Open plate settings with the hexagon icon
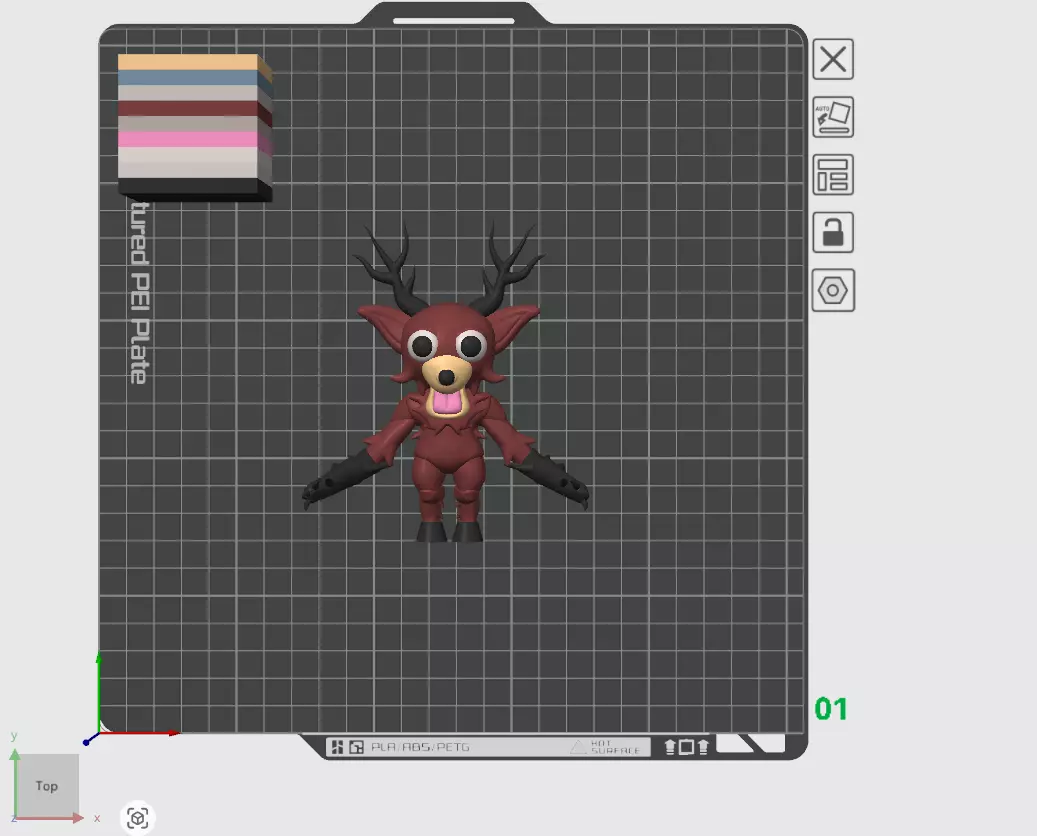1037x836 pixels. click(x=833, y=290)
